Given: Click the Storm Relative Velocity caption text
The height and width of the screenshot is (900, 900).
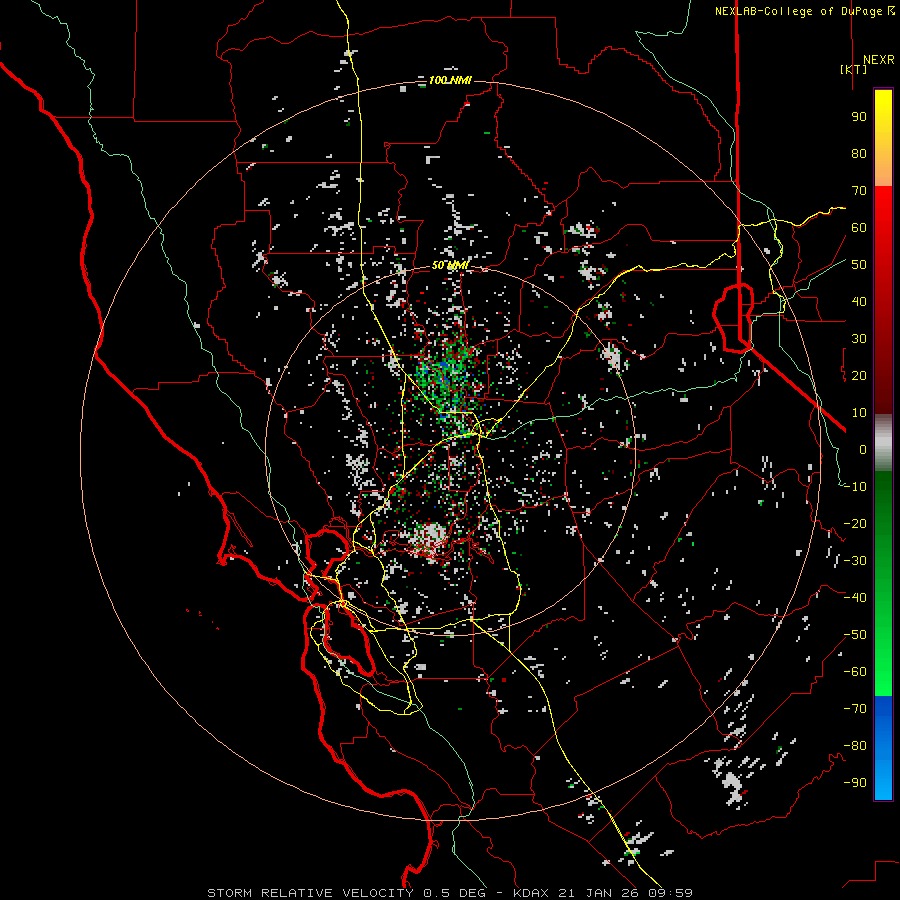Looking at the screenshot, I should click(450, 893).
